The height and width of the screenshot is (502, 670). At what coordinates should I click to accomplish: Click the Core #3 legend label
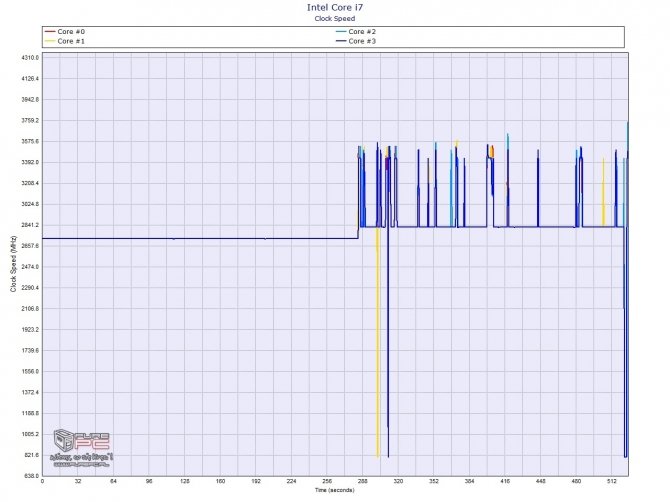[x=362, y=41]
